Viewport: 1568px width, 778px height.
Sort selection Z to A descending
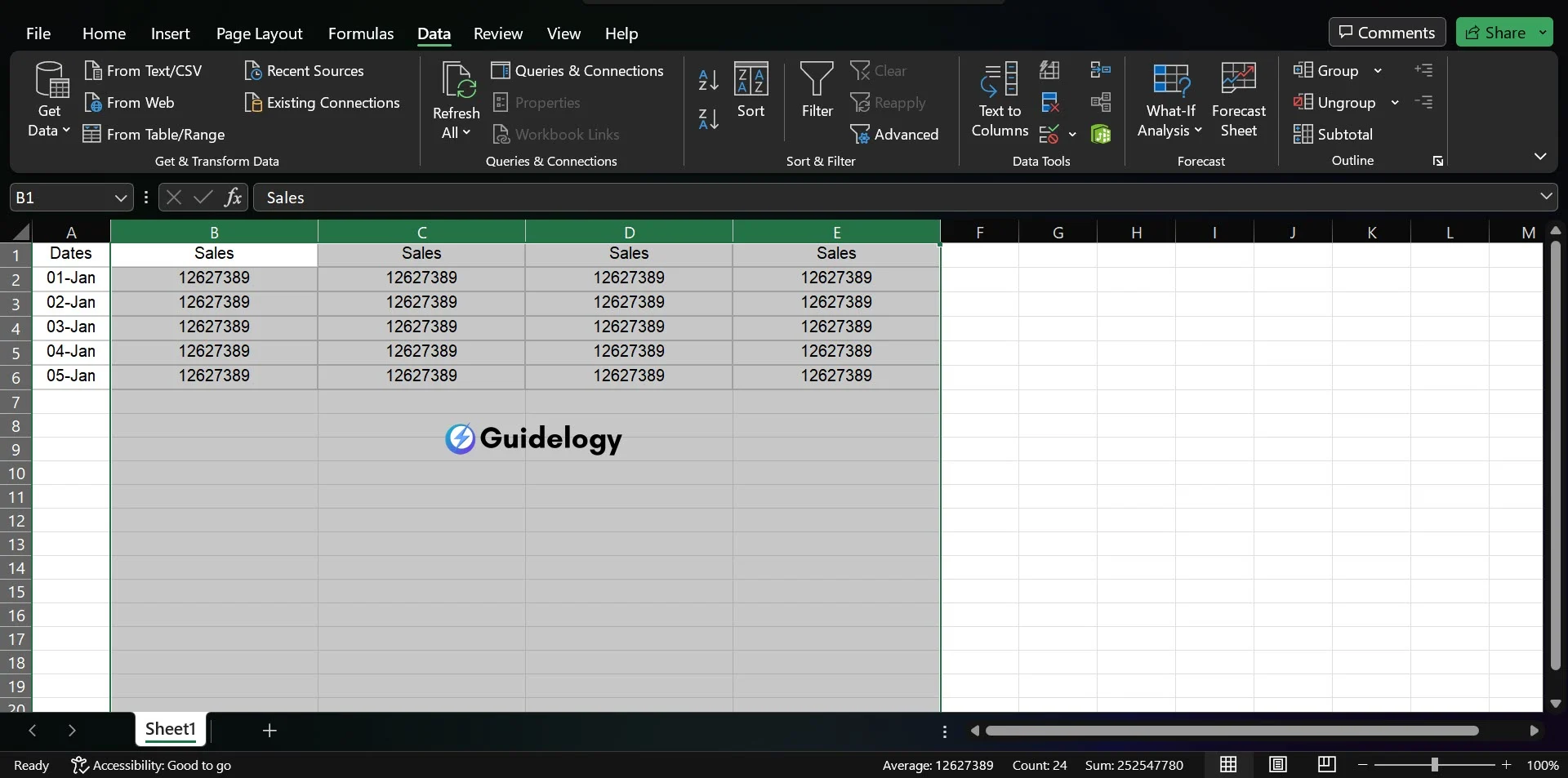pos(708,119)
